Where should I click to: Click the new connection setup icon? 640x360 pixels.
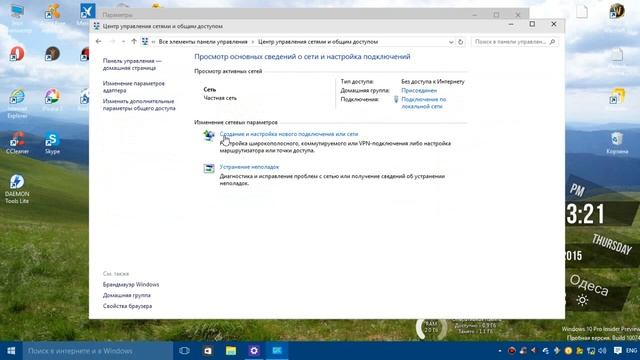click(209, 135)
